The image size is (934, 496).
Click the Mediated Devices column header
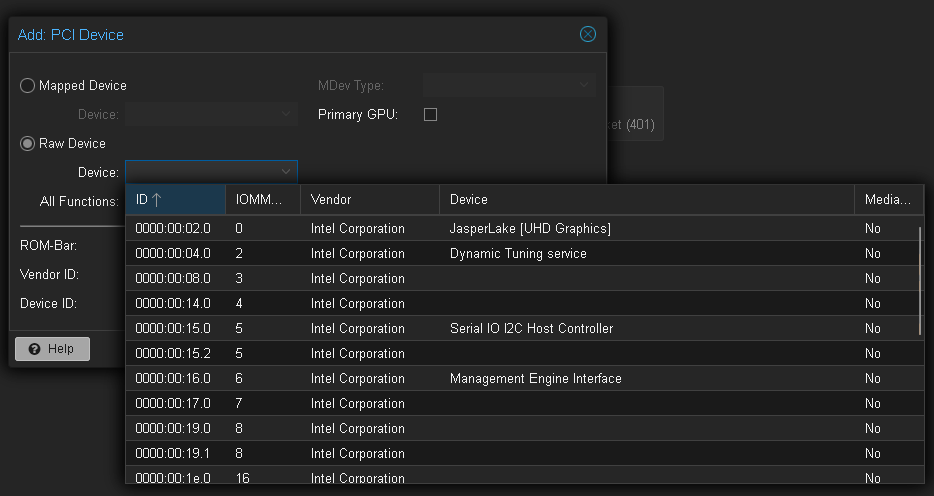pos(887,200)
